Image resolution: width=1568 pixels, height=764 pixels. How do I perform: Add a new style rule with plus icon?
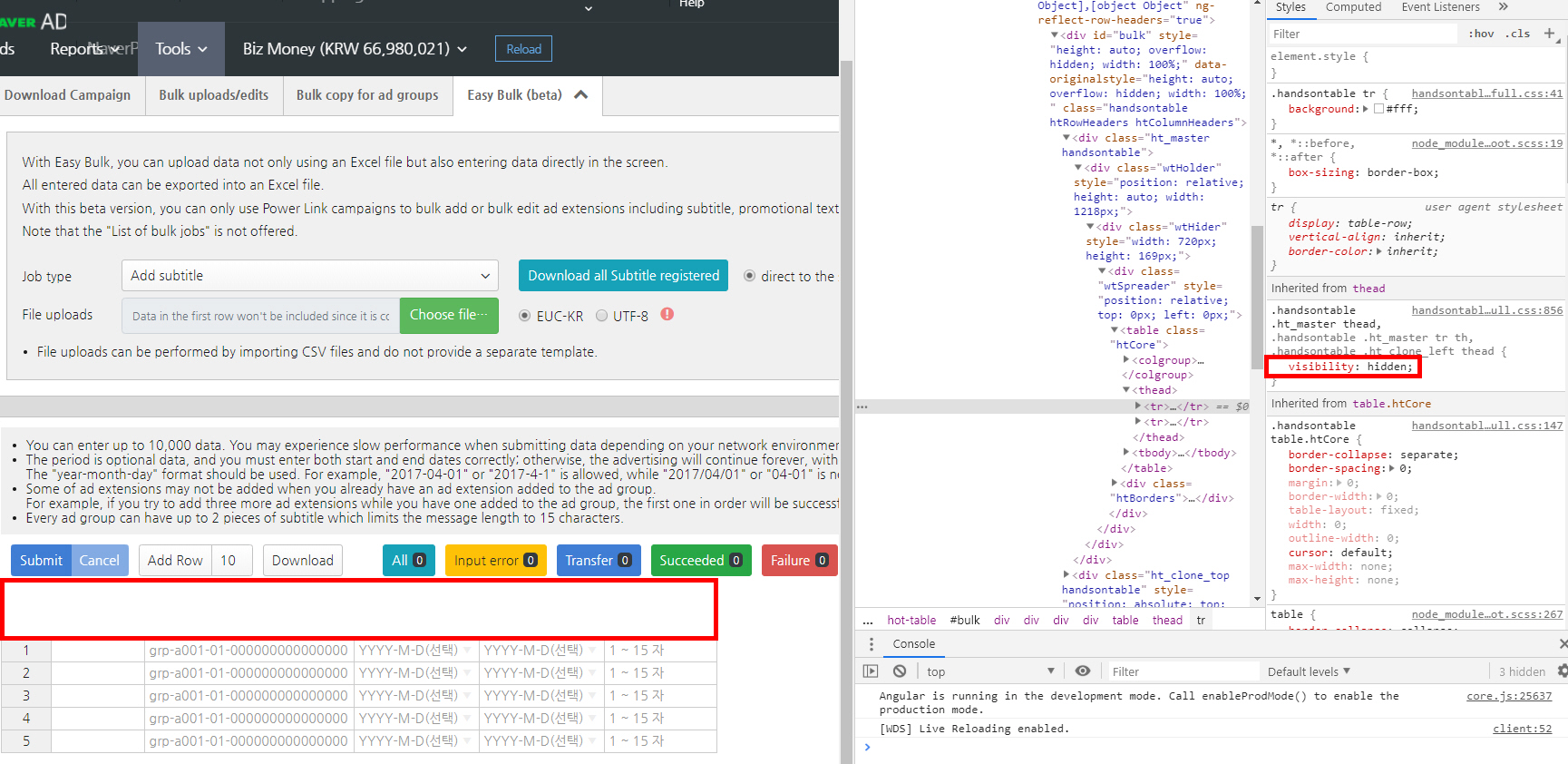(x=1549, y=34)
